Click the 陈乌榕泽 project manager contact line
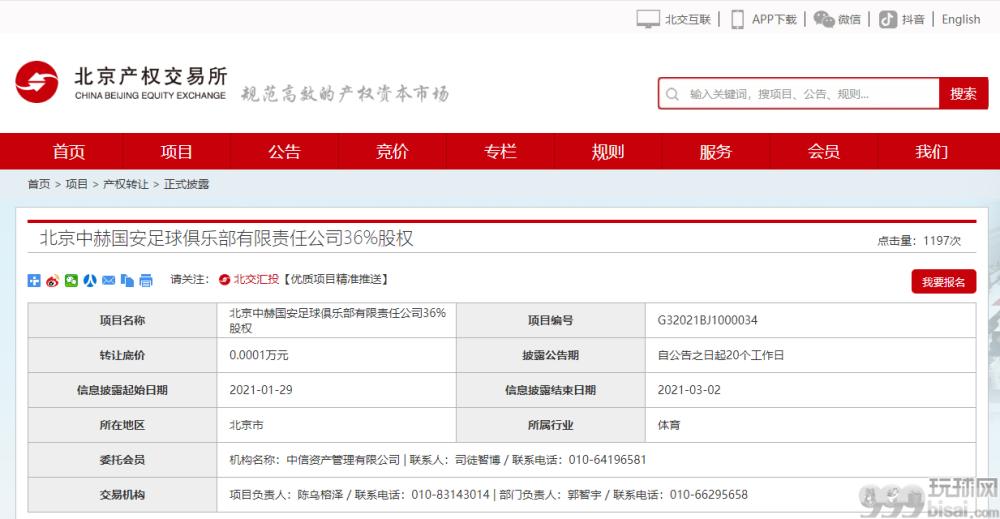Viewport: 1000px width, 519px height. 488,495
